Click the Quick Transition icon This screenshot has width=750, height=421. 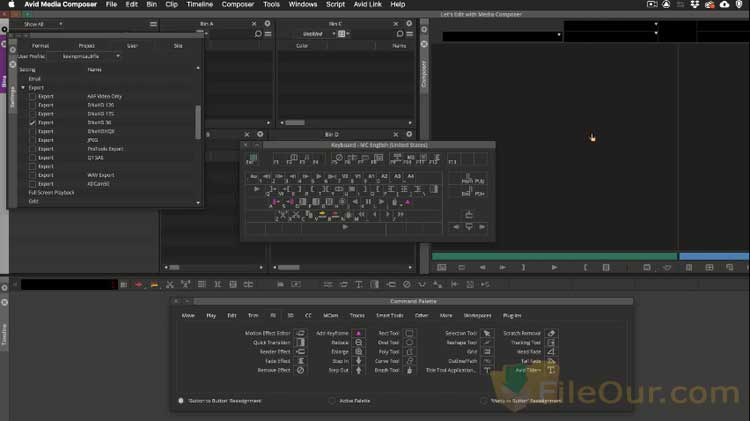300,342
